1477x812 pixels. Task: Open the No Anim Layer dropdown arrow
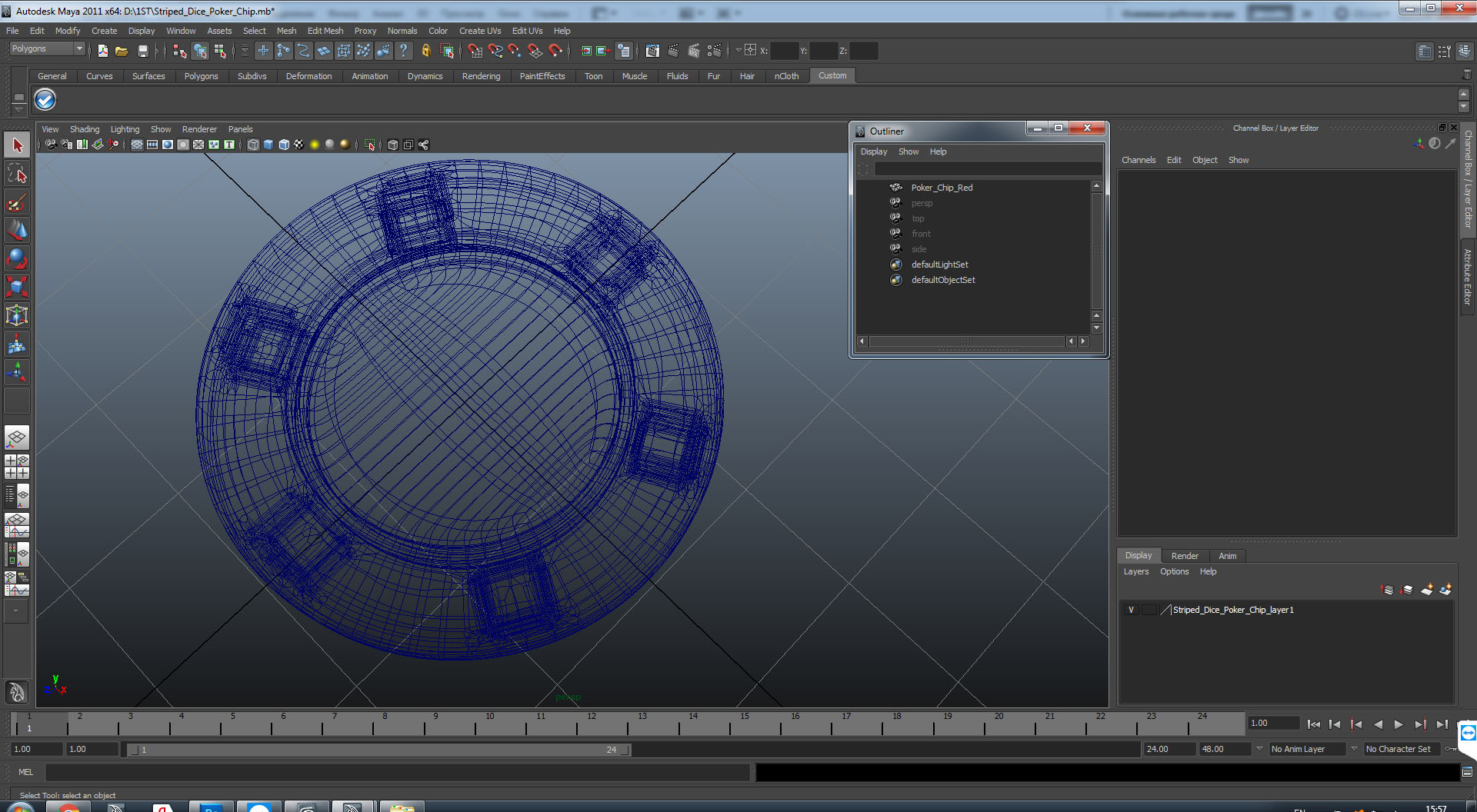(x=1259, y=749)
